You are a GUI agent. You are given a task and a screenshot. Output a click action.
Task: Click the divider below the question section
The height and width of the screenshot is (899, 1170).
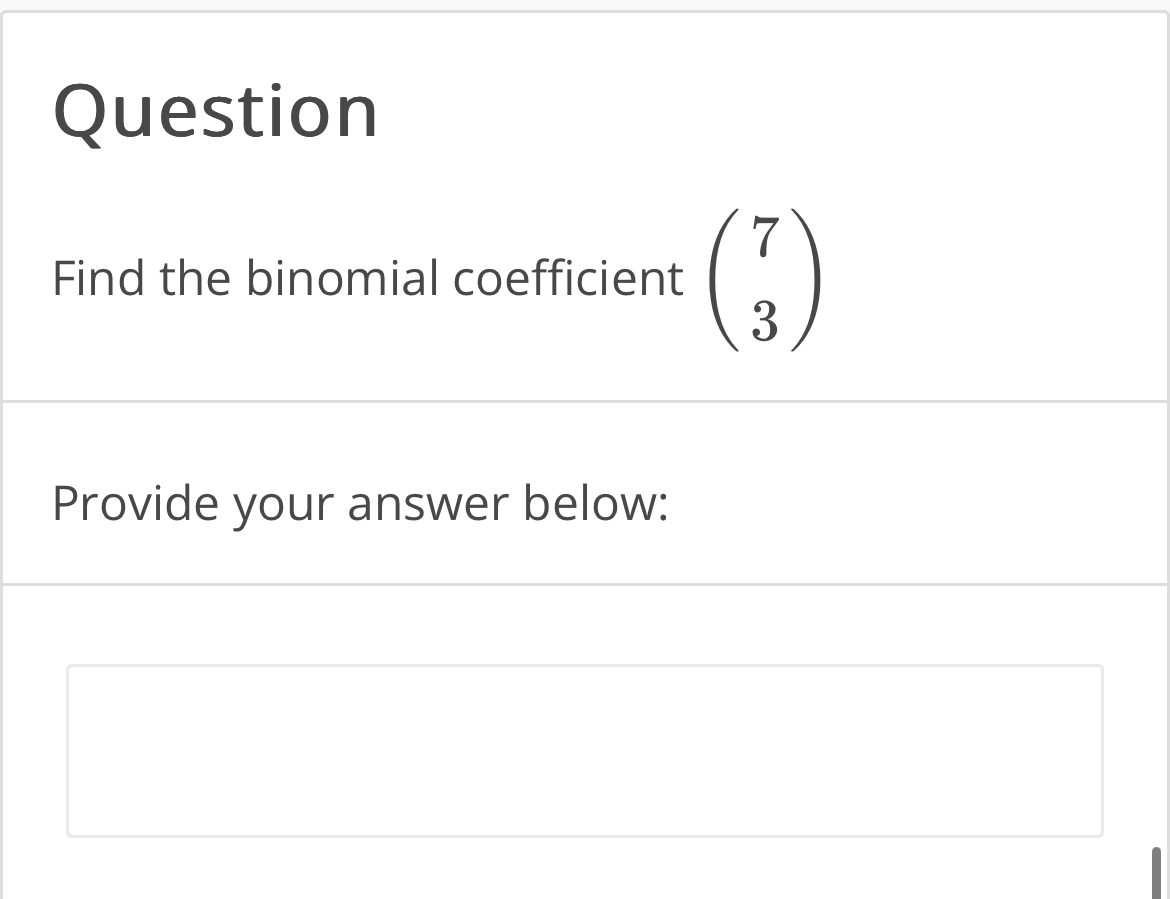click(x=585, y=400)
